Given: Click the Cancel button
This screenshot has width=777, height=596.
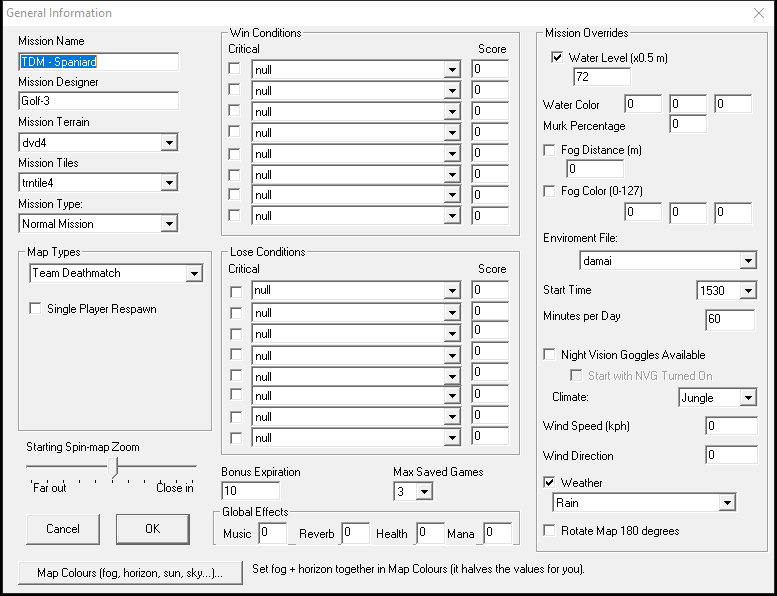Looking at the screenshot, I should coord(63,529).
